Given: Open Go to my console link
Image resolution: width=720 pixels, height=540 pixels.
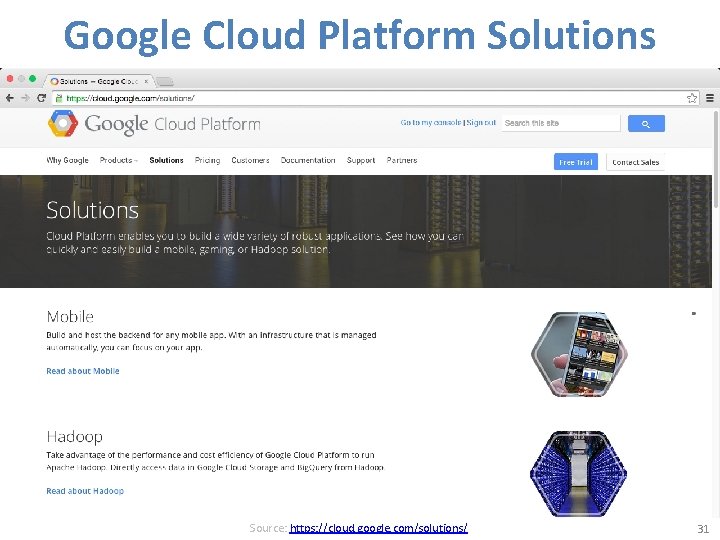Looking at the screenshot, I should click(431, 123).
